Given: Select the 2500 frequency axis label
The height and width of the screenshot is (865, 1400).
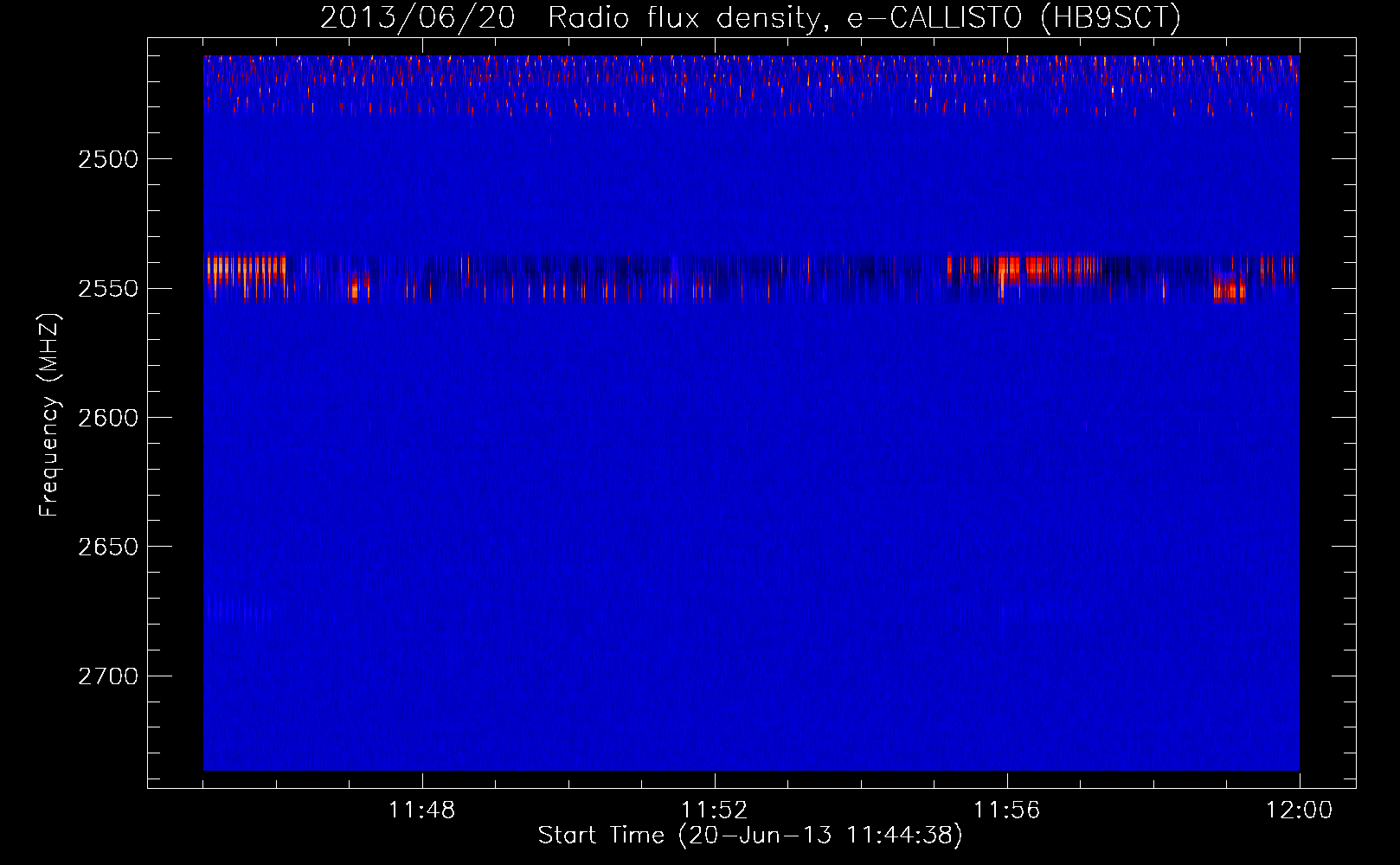Looking at the screenshot, I should pyautogui.click(x=108, y=159).
